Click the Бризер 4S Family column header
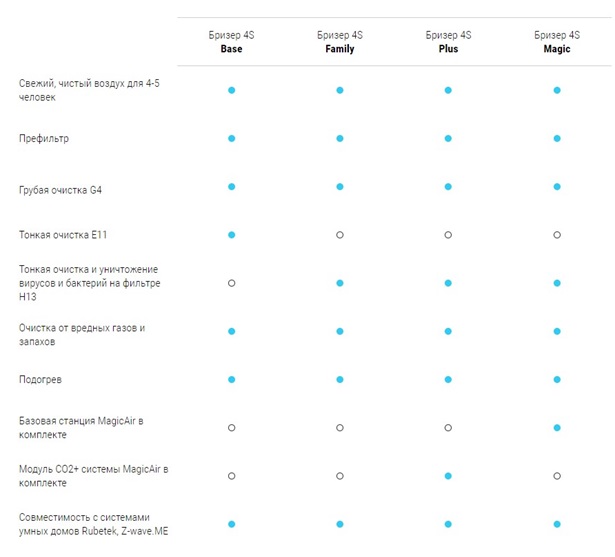The height and width of the screenshot is (557, 615). tap(340, 42)
